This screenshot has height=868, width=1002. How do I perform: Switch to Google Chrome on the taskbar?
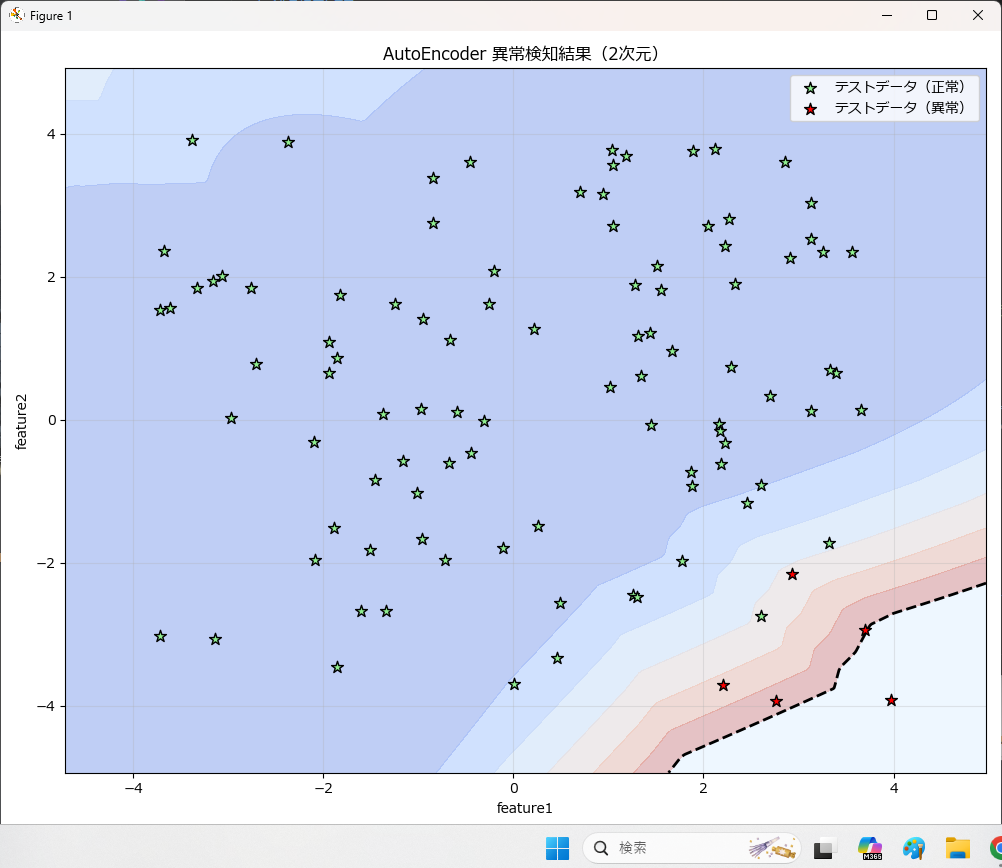coord(995,848)
